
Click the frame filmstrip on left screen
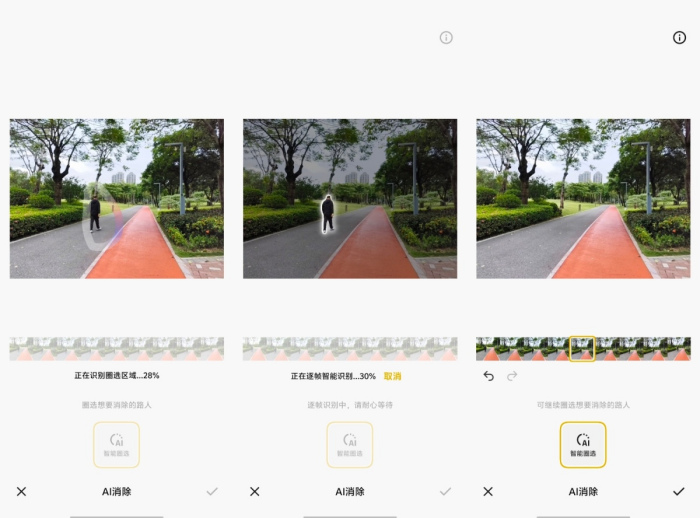pyautogui.click(x=116, y=349)
